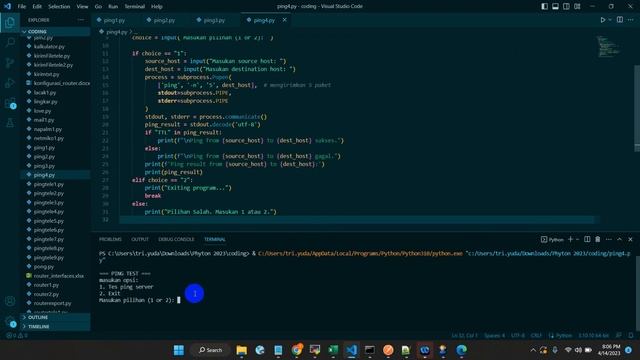Open the Windows Start menu
This screenshot has height=360, width=640.
tap(179, 350)
